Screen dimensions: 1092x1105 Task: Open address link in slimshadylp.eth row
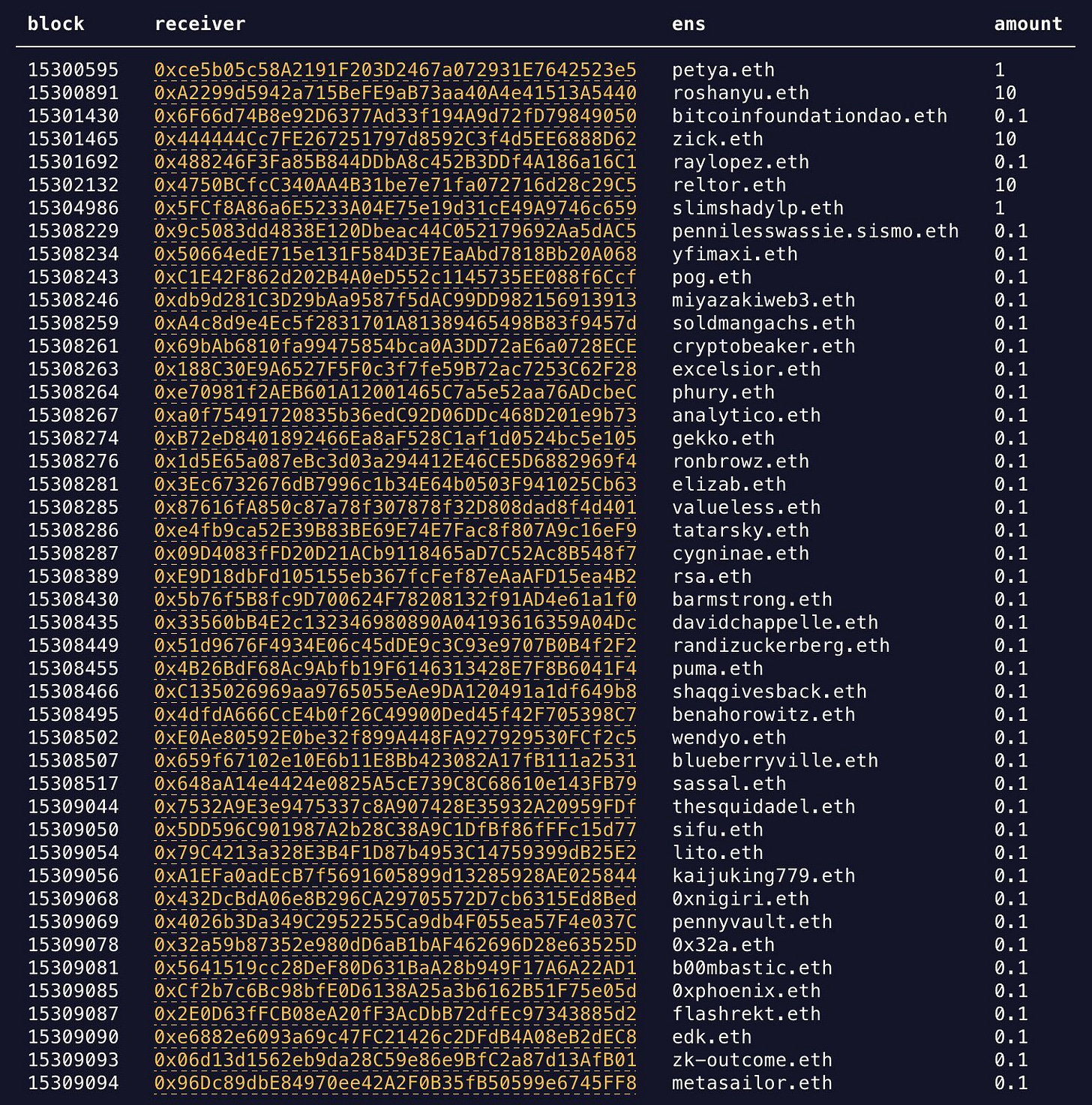(x=395, y=208)
